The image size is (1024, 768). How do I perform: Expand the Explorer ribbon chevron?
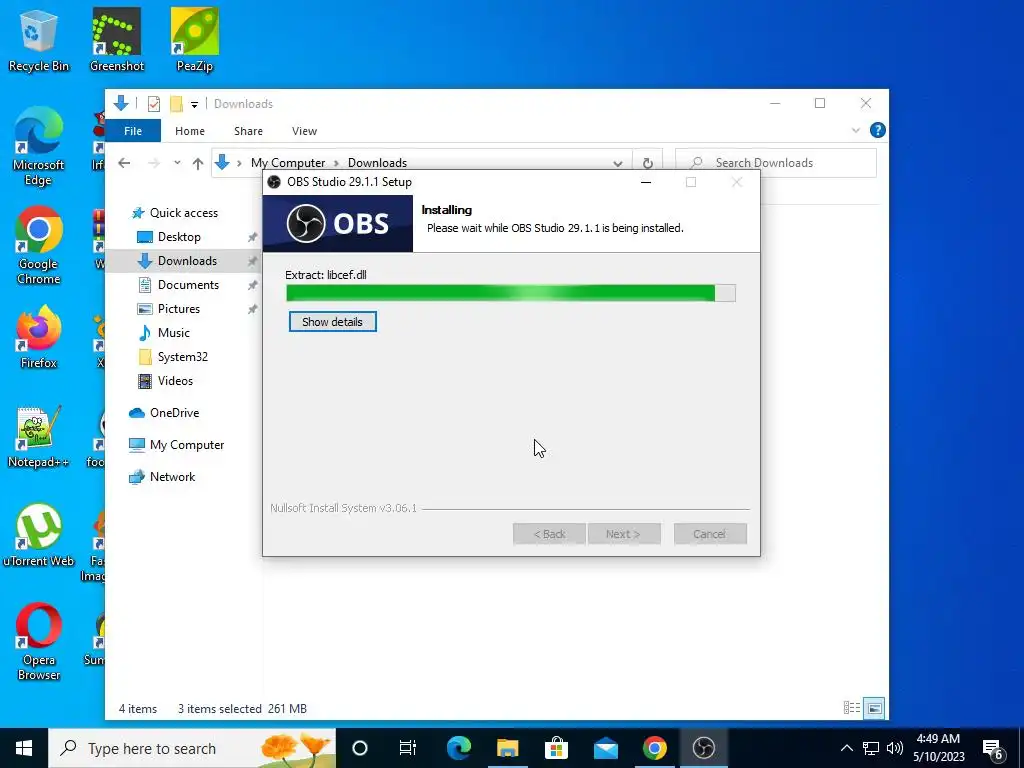click(x=856, y=131)
